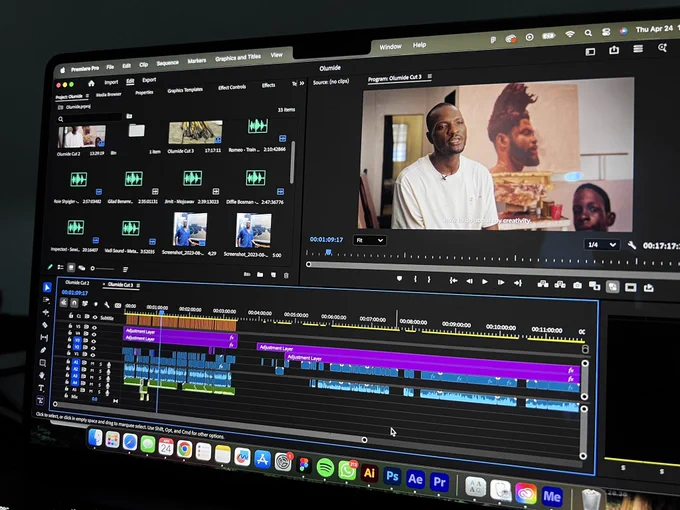Viewport: 680px width, 510px height.
Task: Go to Home screen icon
Action: point(91,83)
